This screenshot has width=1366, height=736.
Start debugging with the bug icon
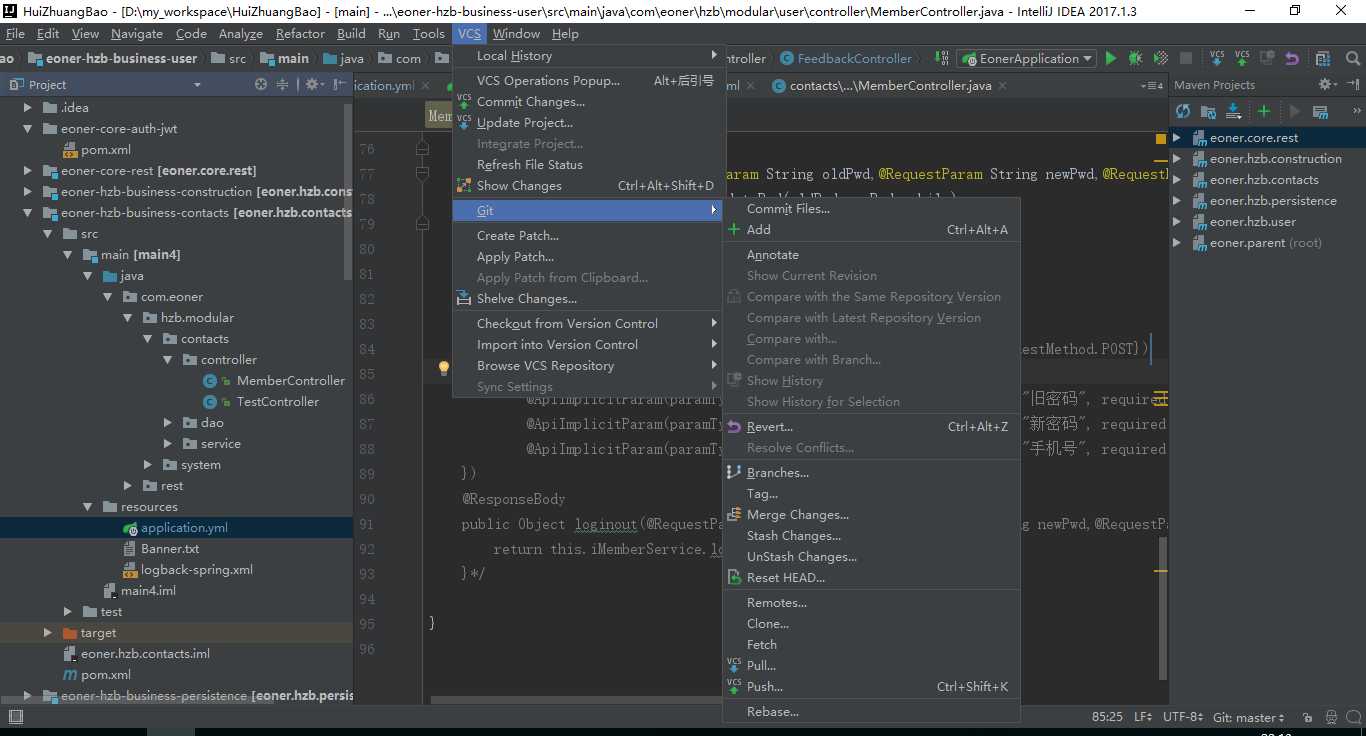[1136, 59]
